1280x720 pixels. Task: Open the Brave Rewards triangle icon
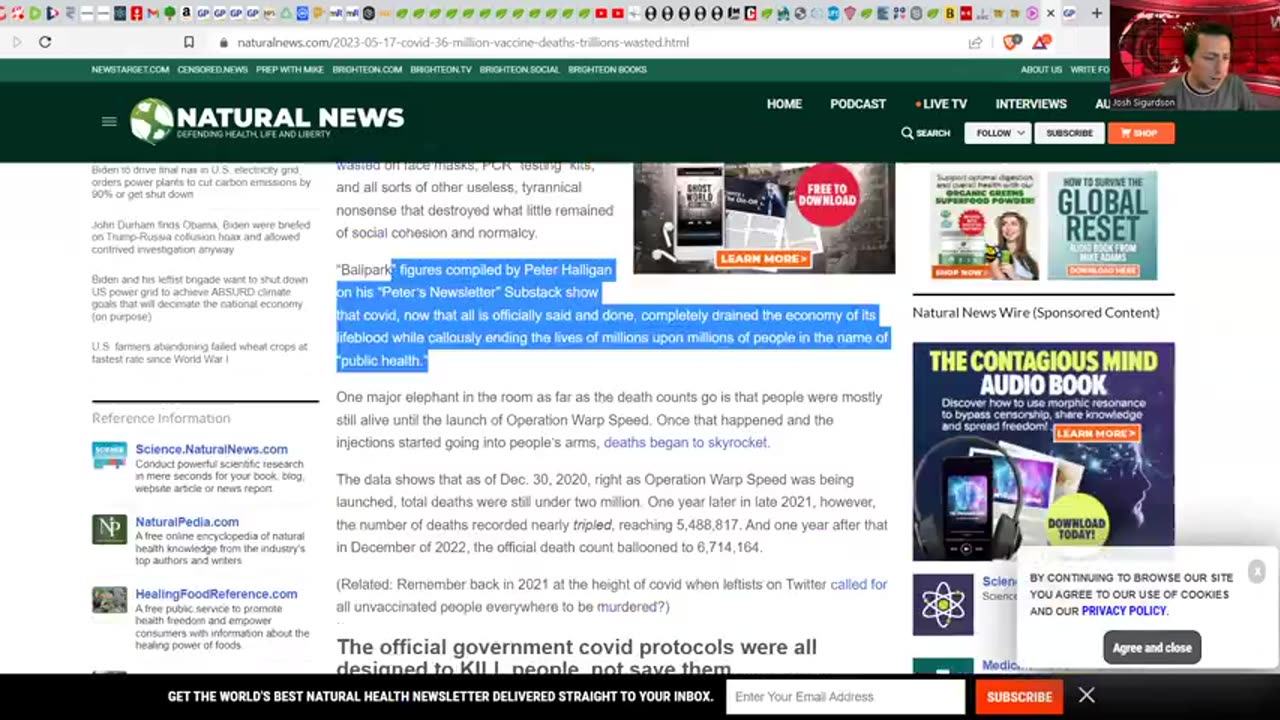(x=1041, y=42)
